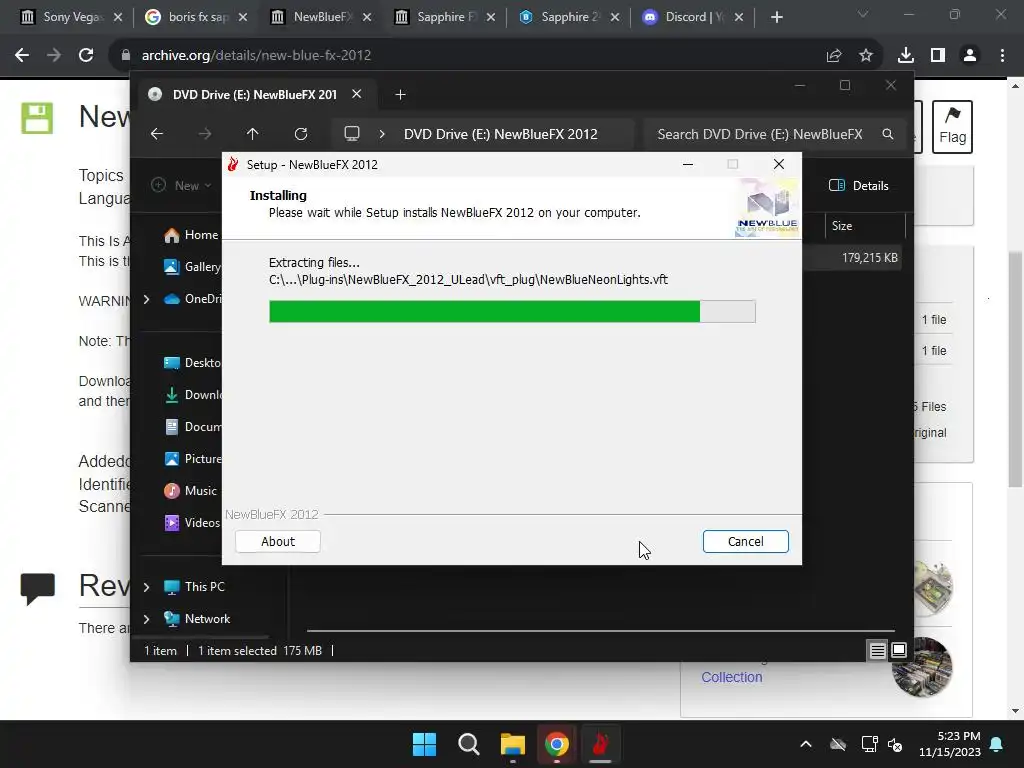The image size is (1024, 768).
Task: Expand the Network tree node
Action: [x=147, y=619]
